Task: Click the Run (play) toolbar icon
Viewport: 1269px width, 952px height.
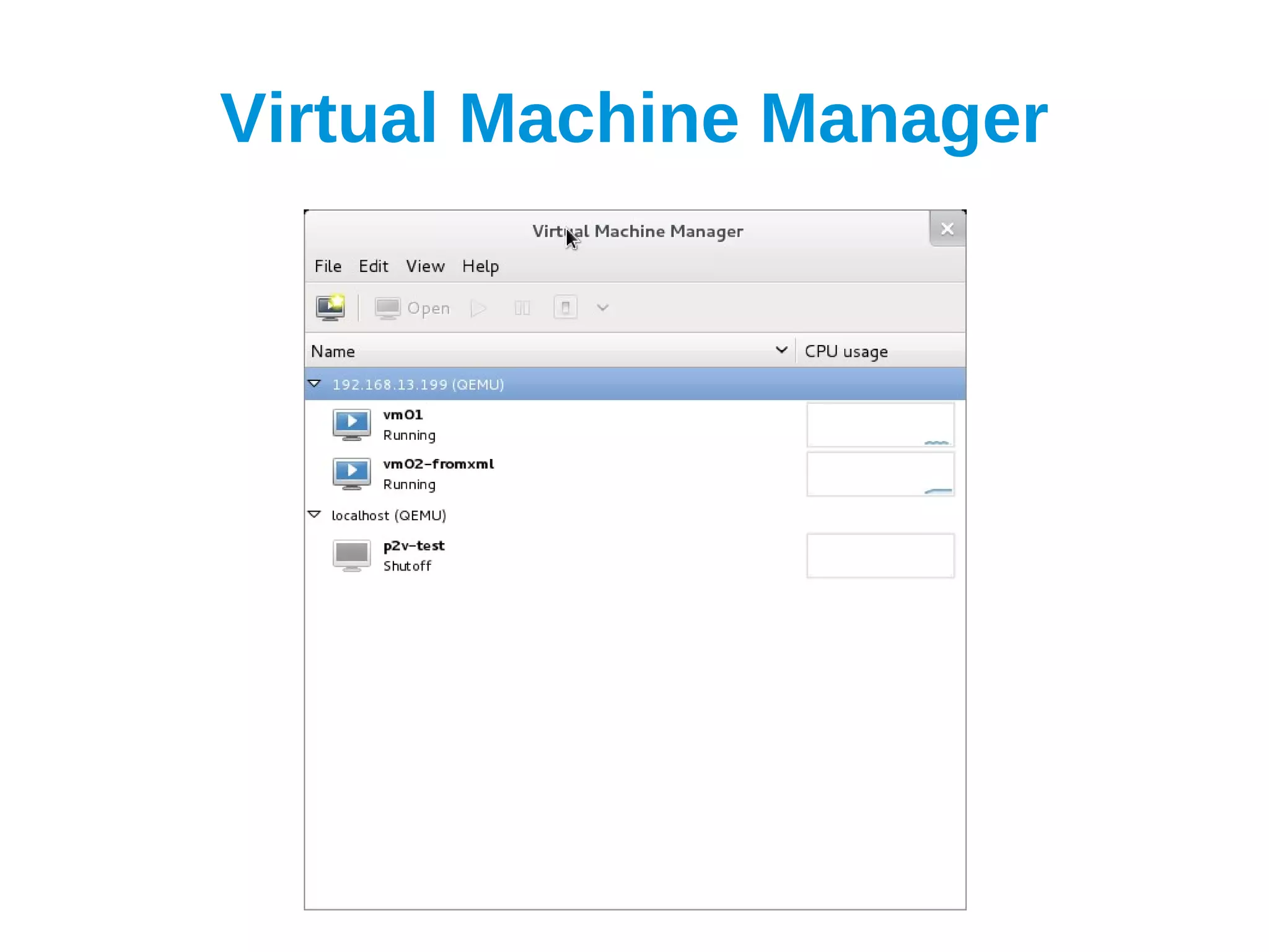Action: pos(479,308)
